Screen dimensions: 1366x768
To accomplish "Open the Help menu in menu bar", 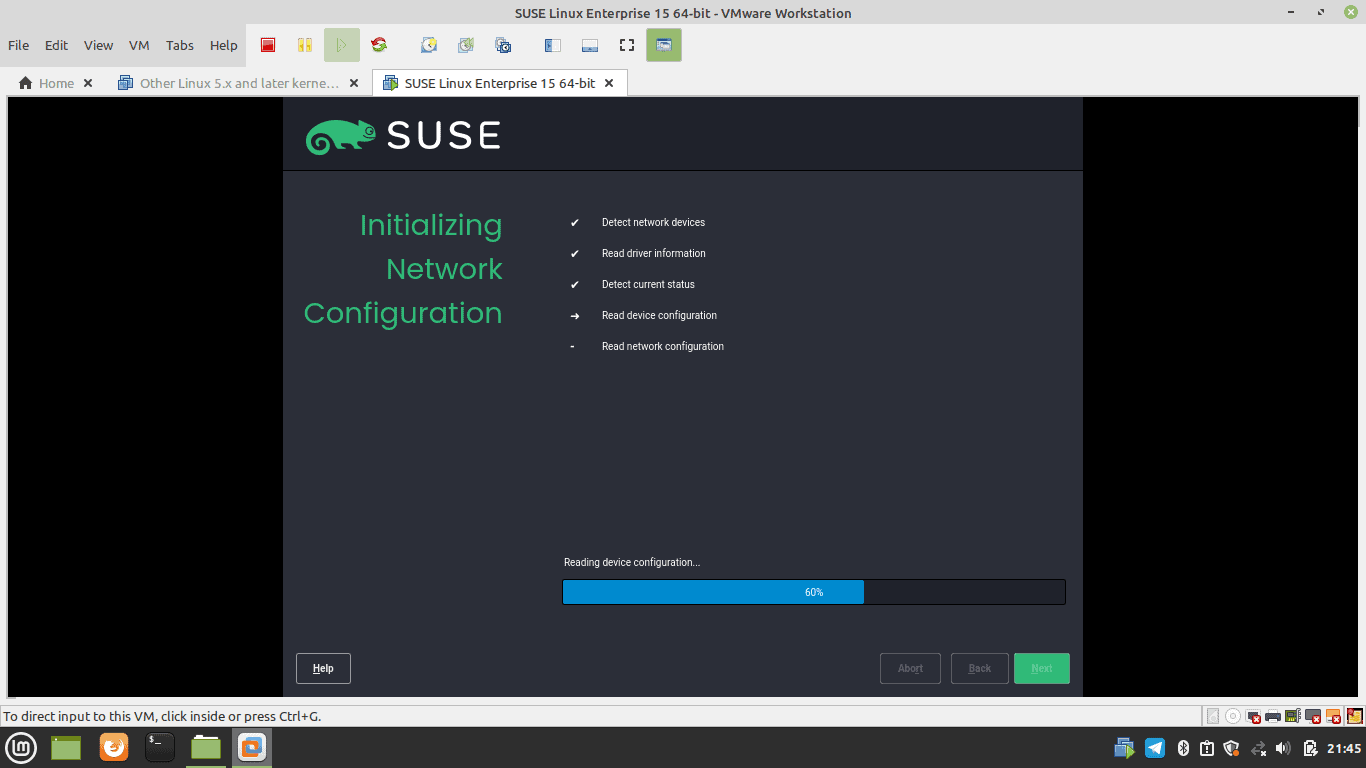I will pyautogui.click(x=224, y=45).
